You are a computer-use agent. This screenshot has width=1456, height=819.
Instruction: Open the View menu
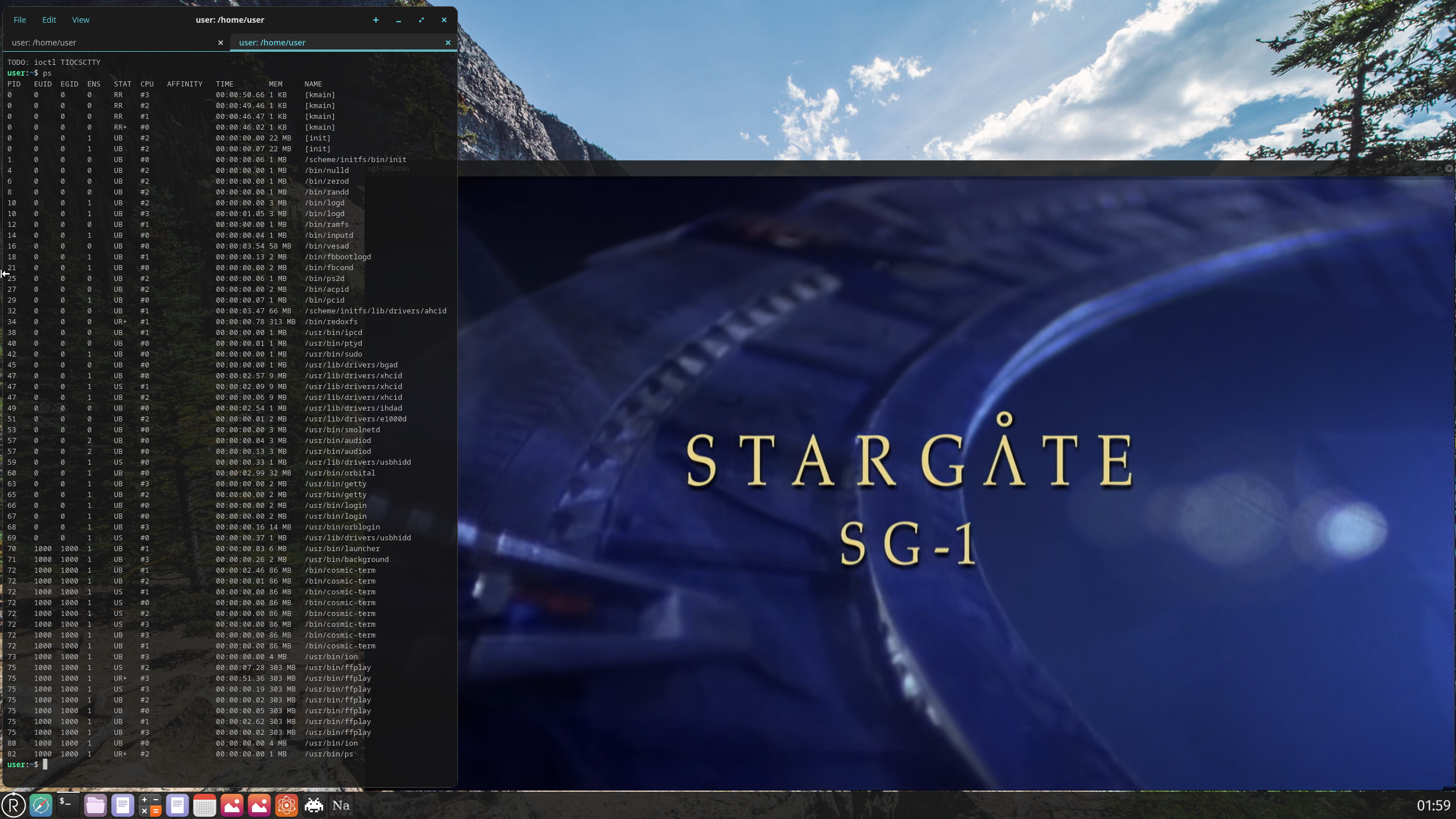point(80,20)
